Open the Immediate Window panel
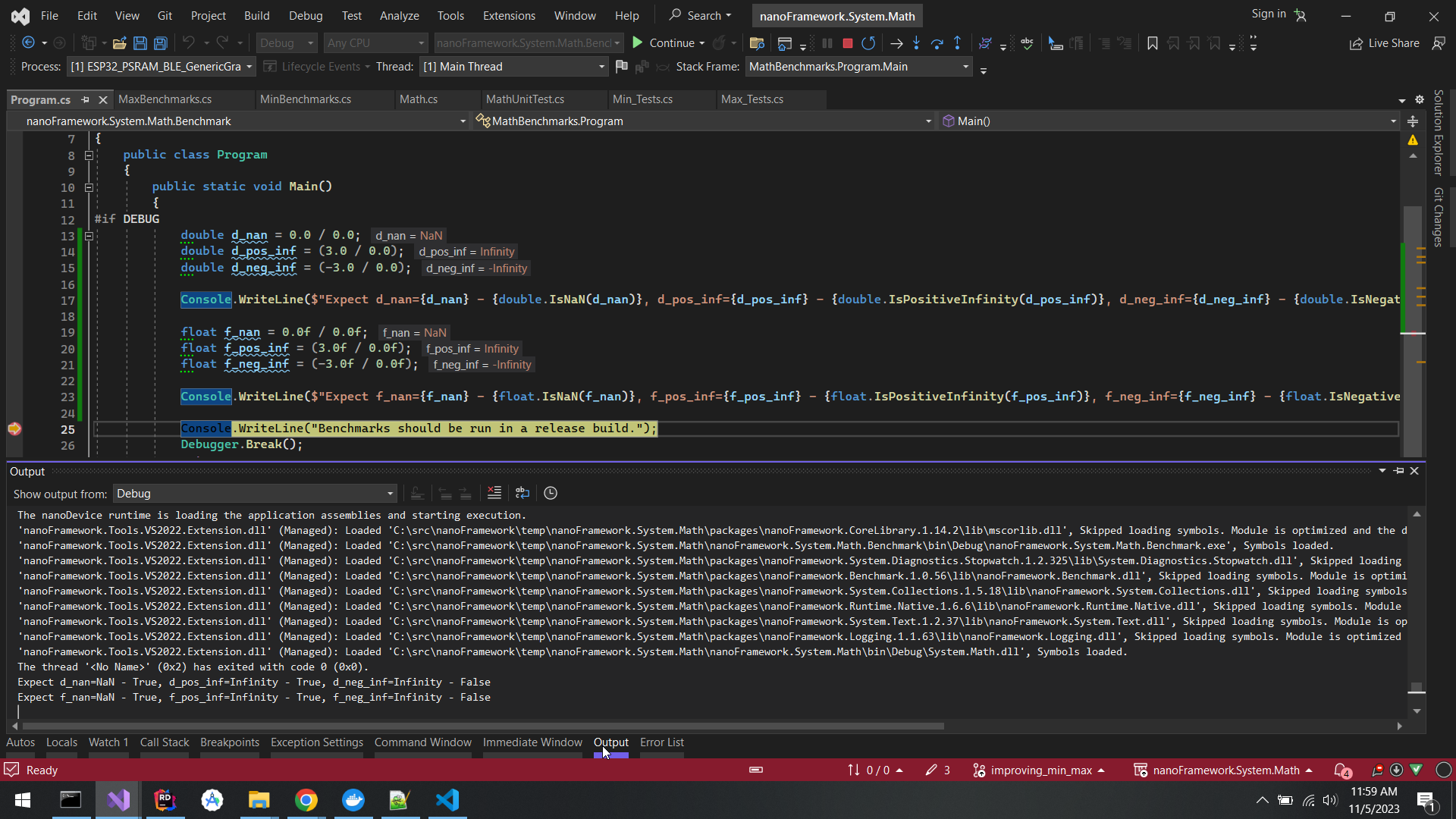Viewport: 1456px width, 819px height. point(532,742)
